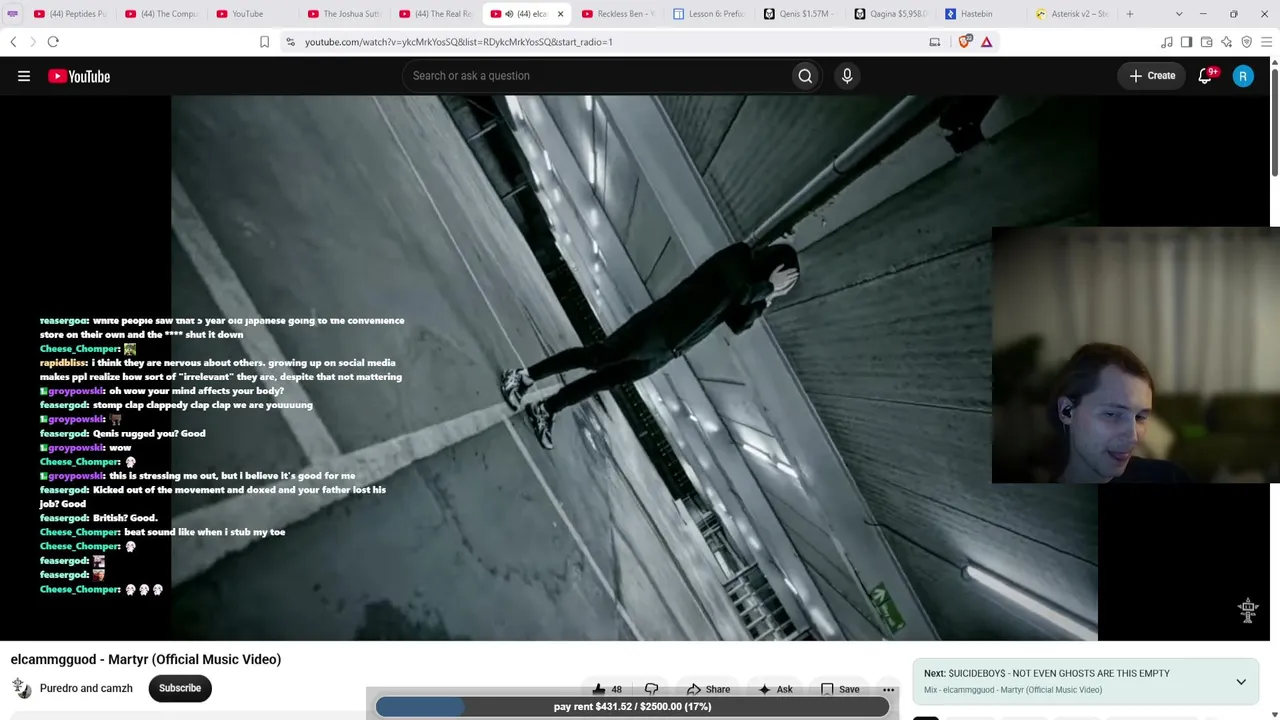Go to YouTube home via the logo
The width and height of the screenshot is (1280, 720).
79,76
